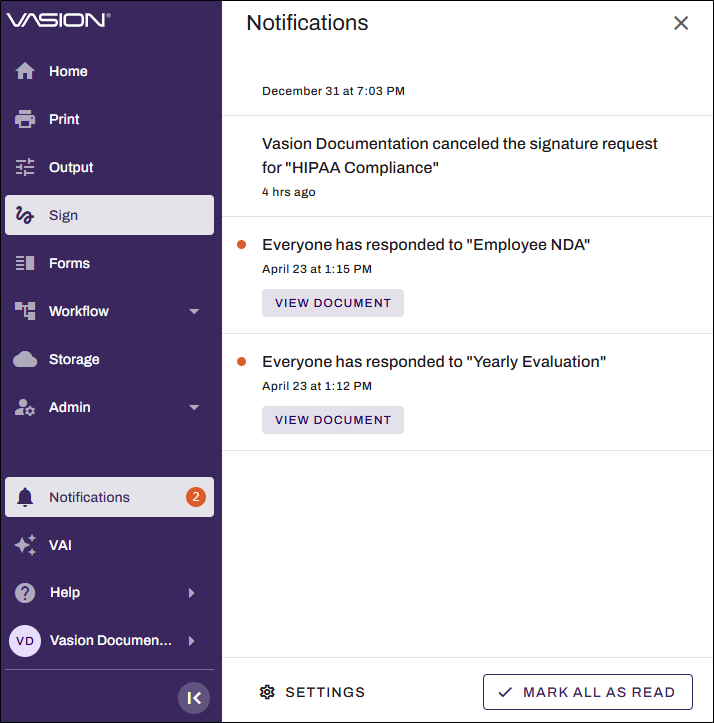Open Everyone has responded to Yearly Evaluation

click(x=434, y=362)
